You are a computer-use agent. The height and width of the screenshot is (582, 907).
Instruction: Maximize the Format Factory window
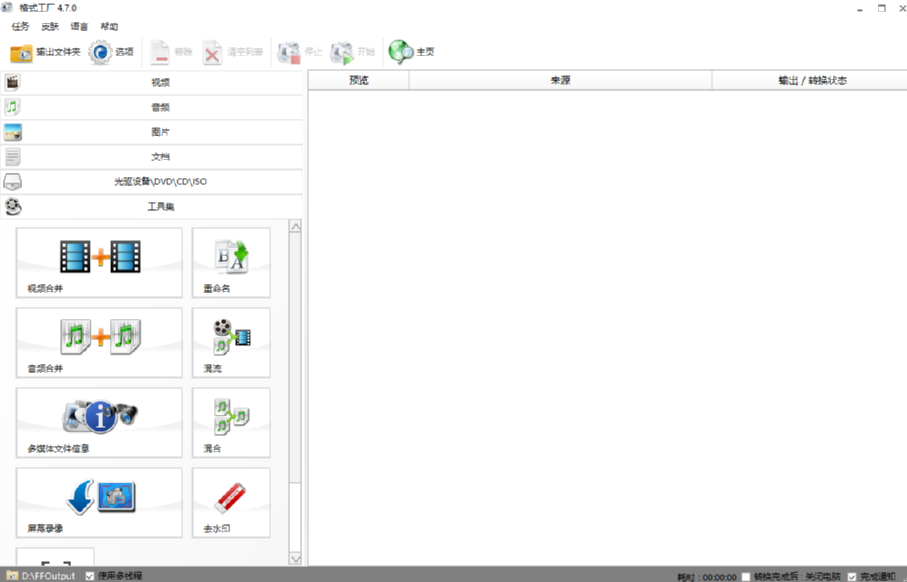tap(882, 8)
